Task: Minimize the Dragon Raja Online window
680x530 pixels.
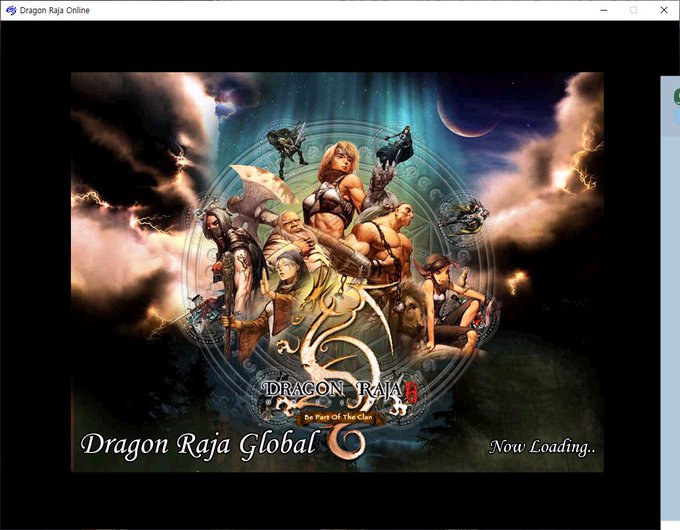Action: tap(604, 10)
